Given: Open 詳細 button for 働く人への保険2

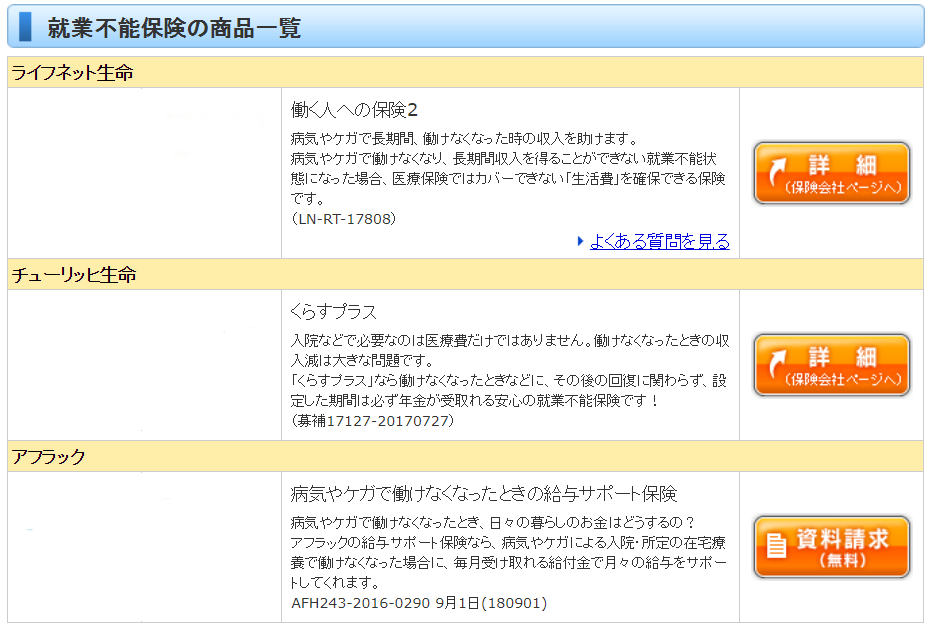Looking at the screenshot, I should pos(831,173).
